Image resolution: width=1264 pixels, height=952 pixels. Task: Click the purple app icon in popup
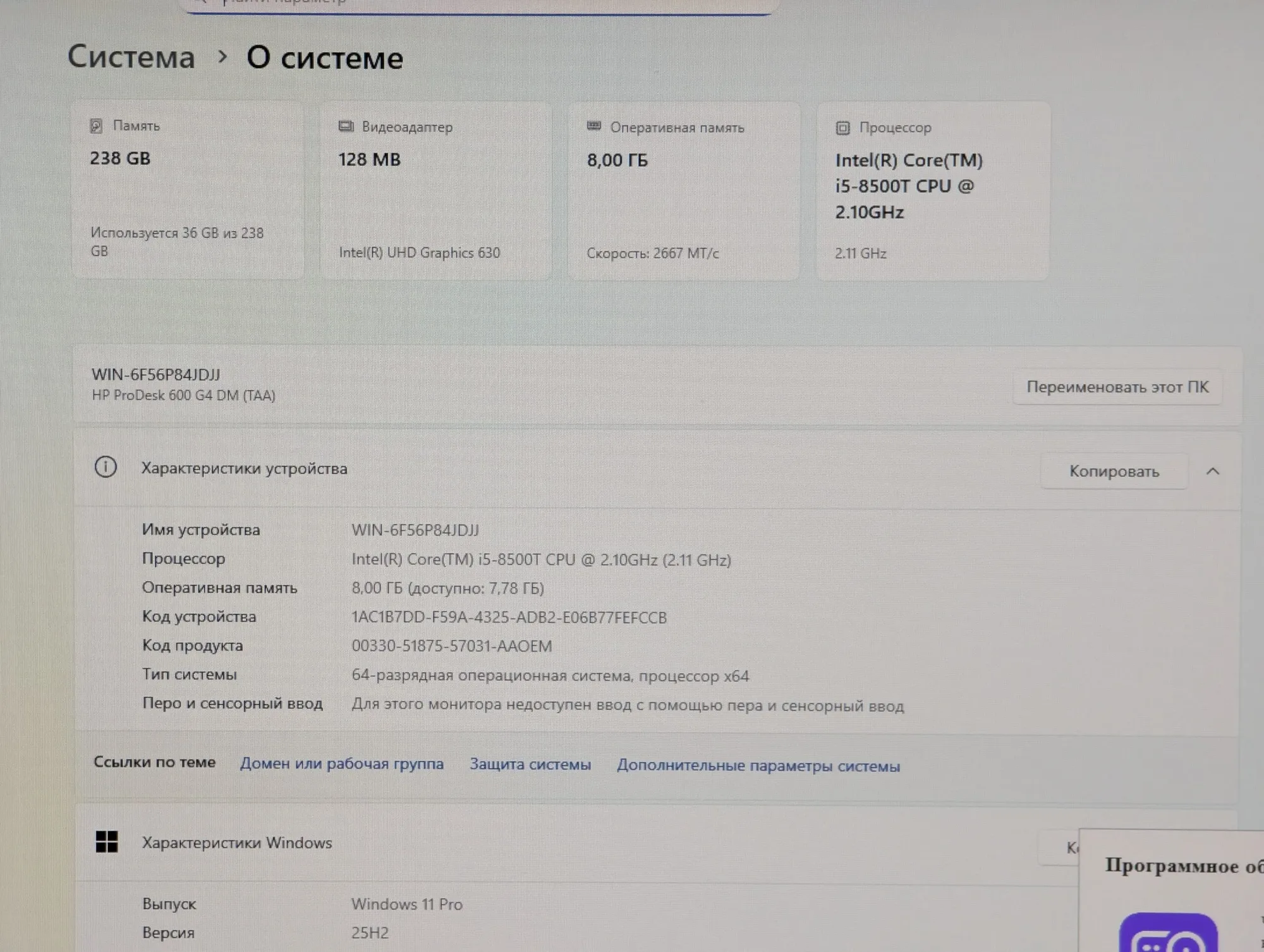tap(1168, 933)
